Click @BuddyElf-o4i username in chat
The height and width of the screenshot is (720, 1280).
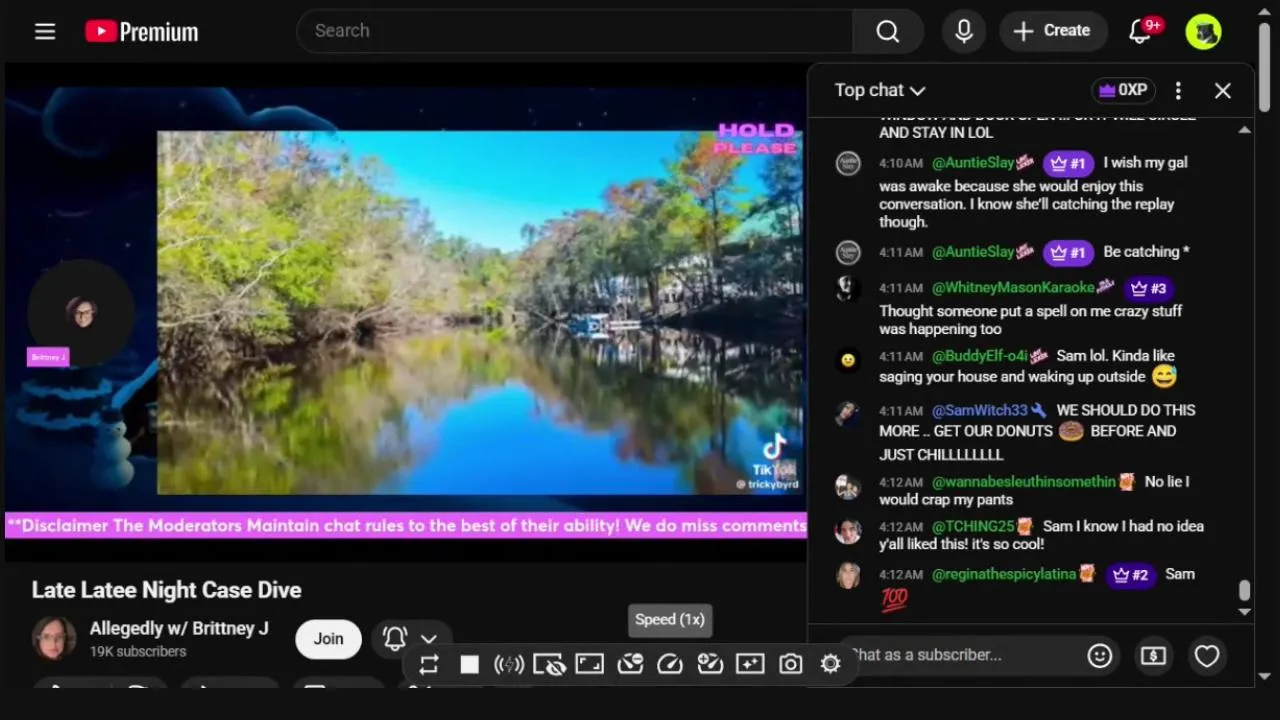point(980,356)
